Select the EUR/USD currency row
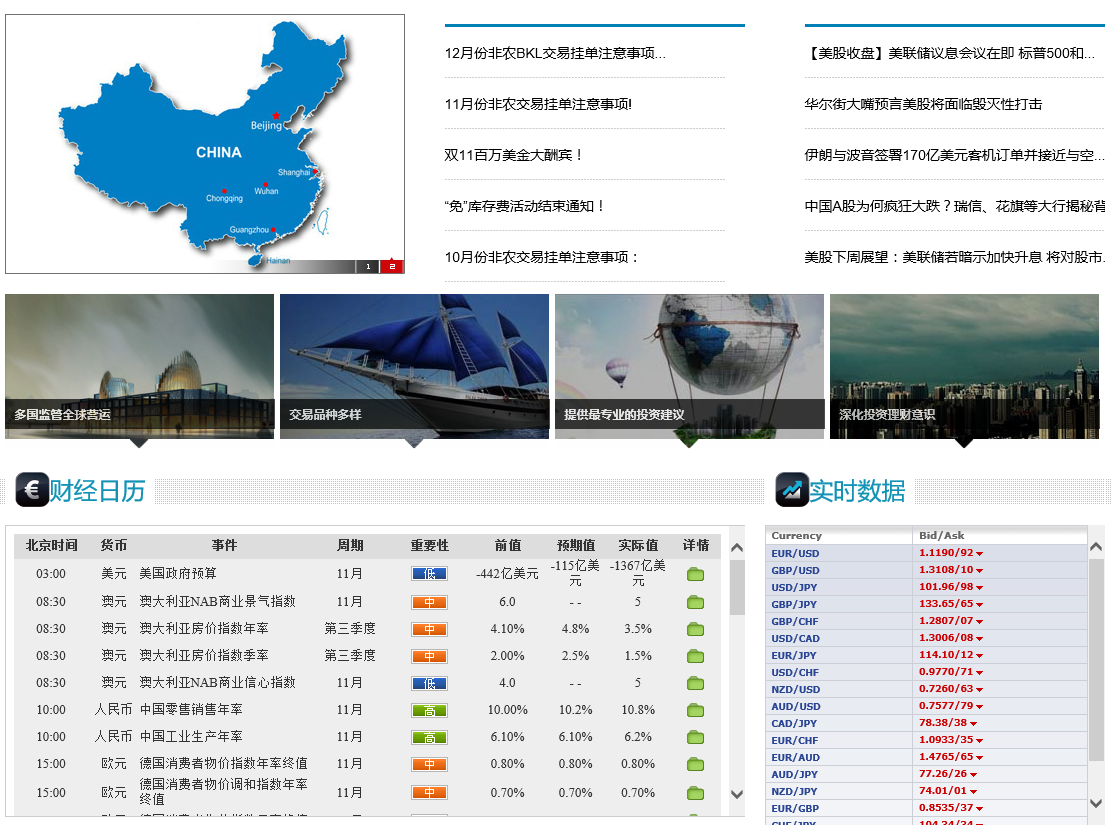Viewport: 1112px width, 834px height. 926,553
